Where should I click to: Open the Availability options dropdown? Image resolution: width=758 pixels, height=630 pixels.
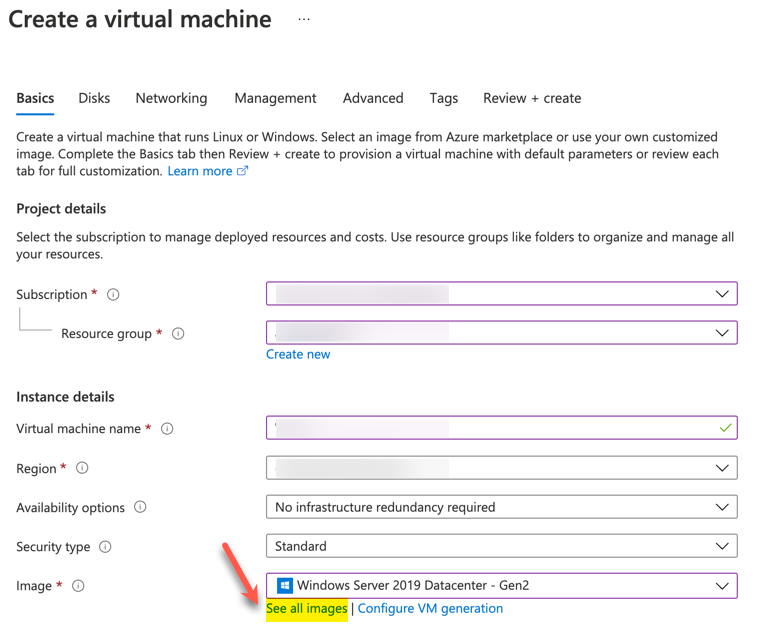501,507
